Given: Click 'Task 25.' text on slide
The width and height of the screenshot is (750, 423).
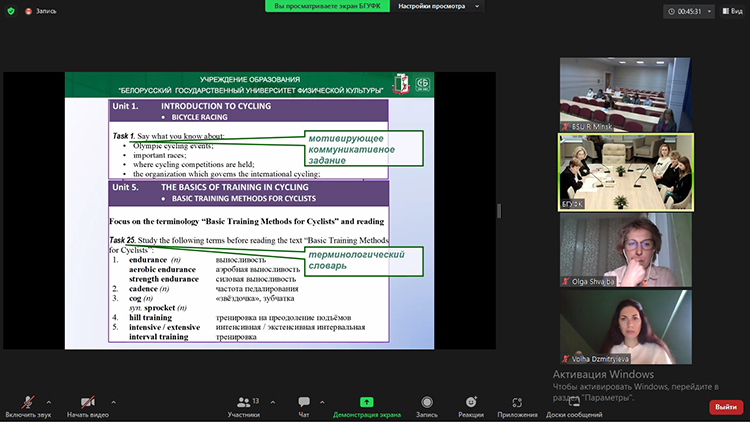Looking at the screenshot, I should [122, 240].
